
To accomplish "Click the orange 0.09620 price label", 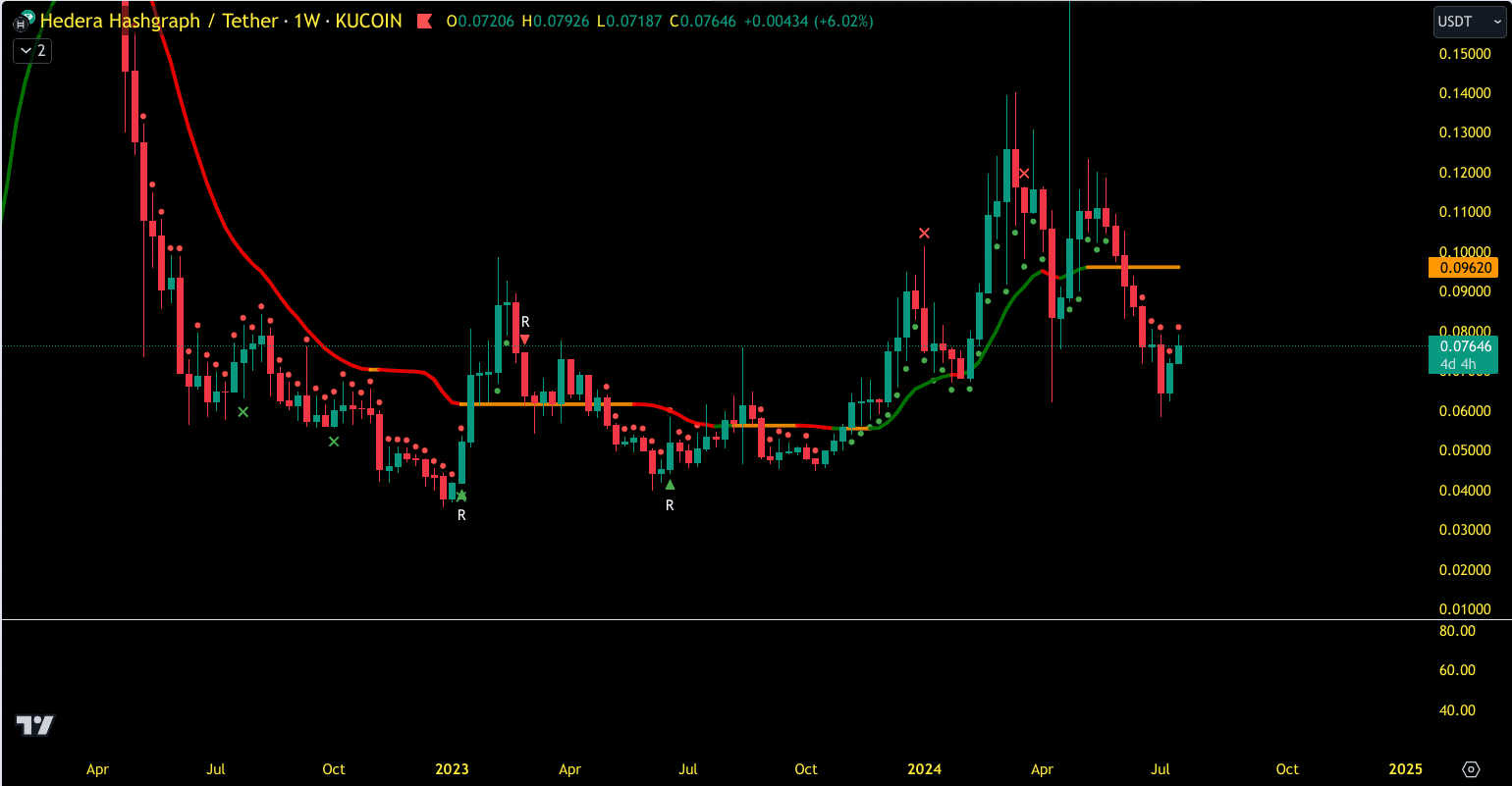I will pyautogui.click(x=1463, y=267).
